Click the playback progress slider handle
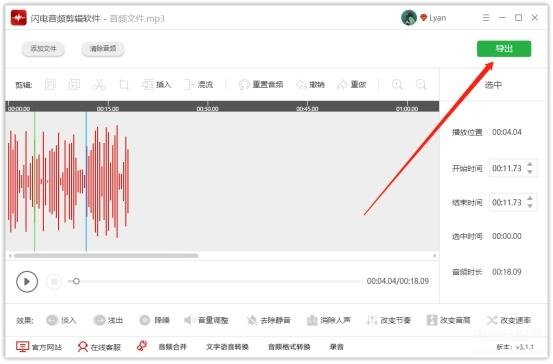The width and height of the screenshot is (553, 364). pyautogui.click(x=76, y=281)
